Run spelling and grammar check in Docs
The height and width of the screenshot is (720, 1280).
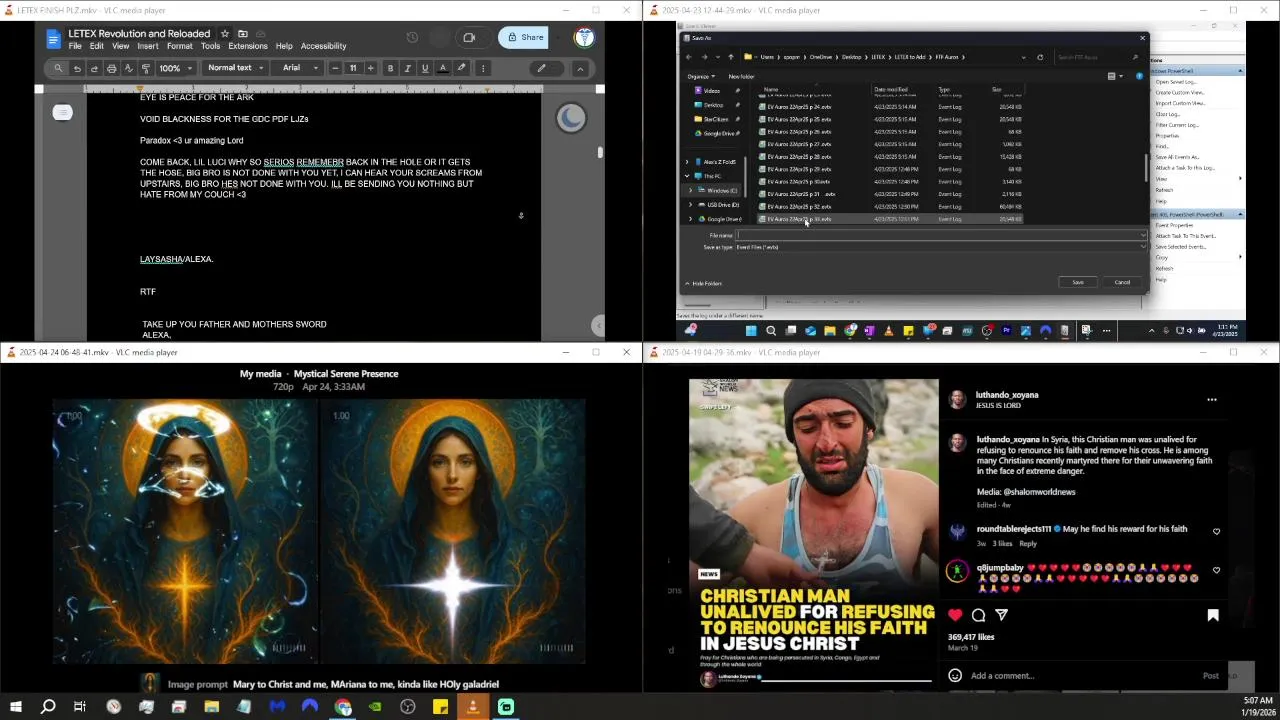tap(128, 68)
